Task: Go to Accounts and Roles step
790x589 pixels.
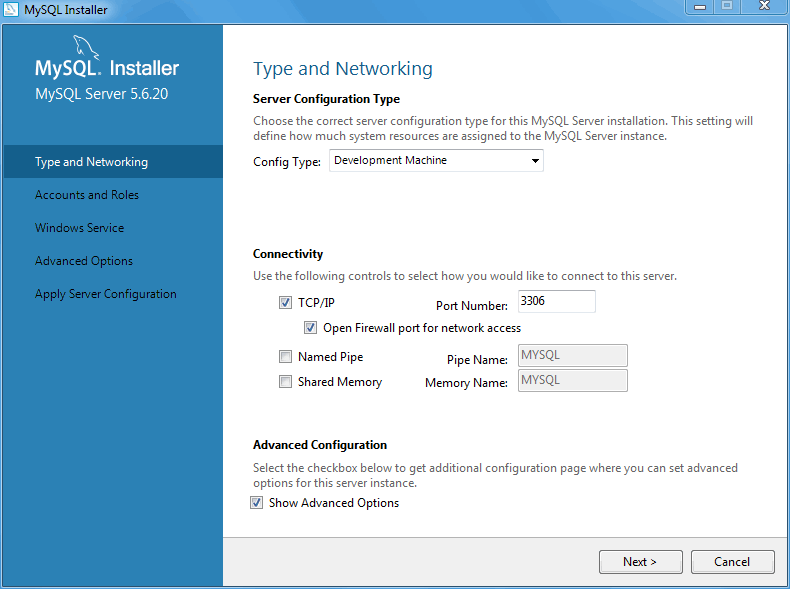Action: 87,194
